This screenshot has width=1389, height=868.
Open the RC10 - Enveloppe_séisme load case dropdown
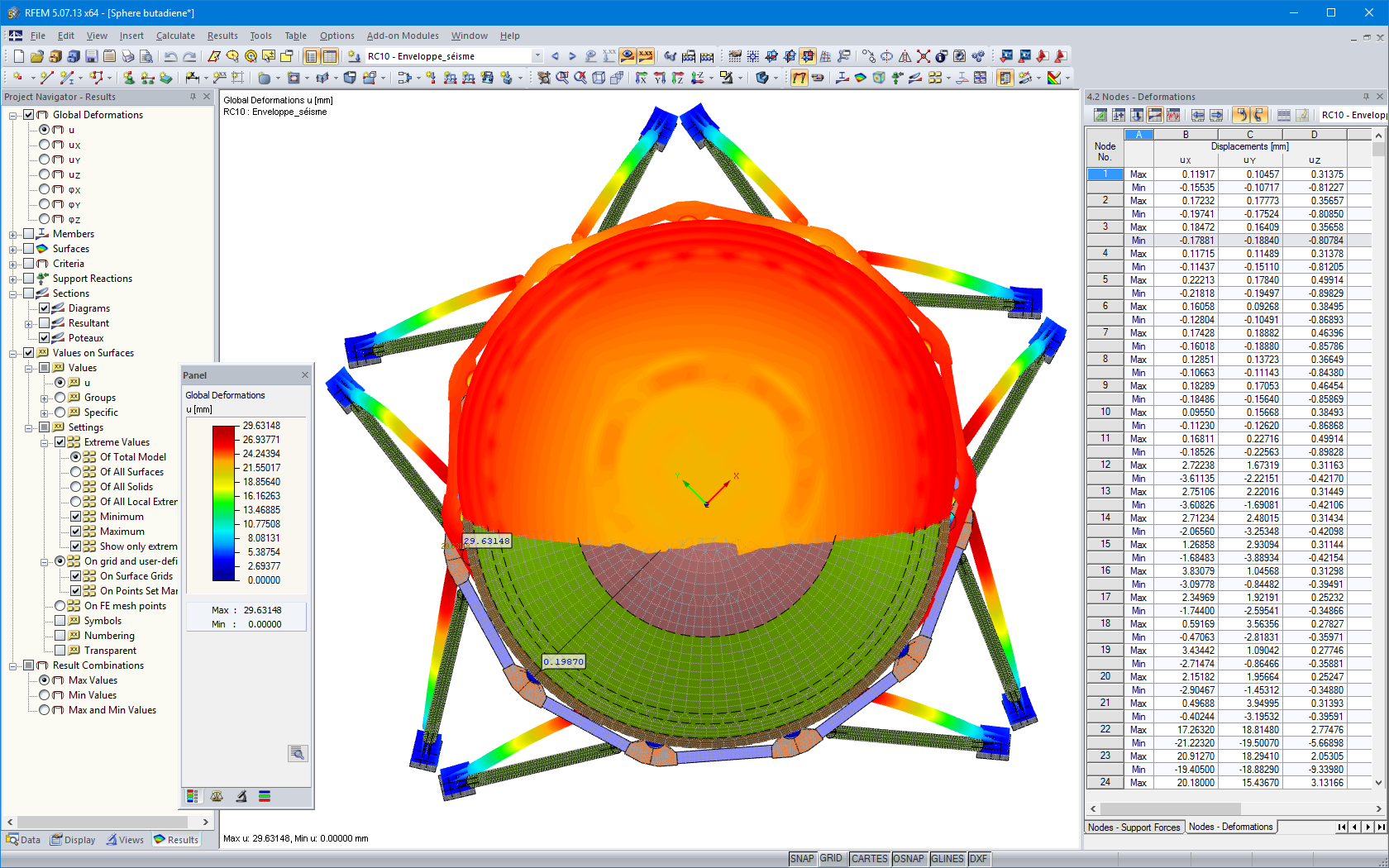pyautogui.click(x=539, y=56)
